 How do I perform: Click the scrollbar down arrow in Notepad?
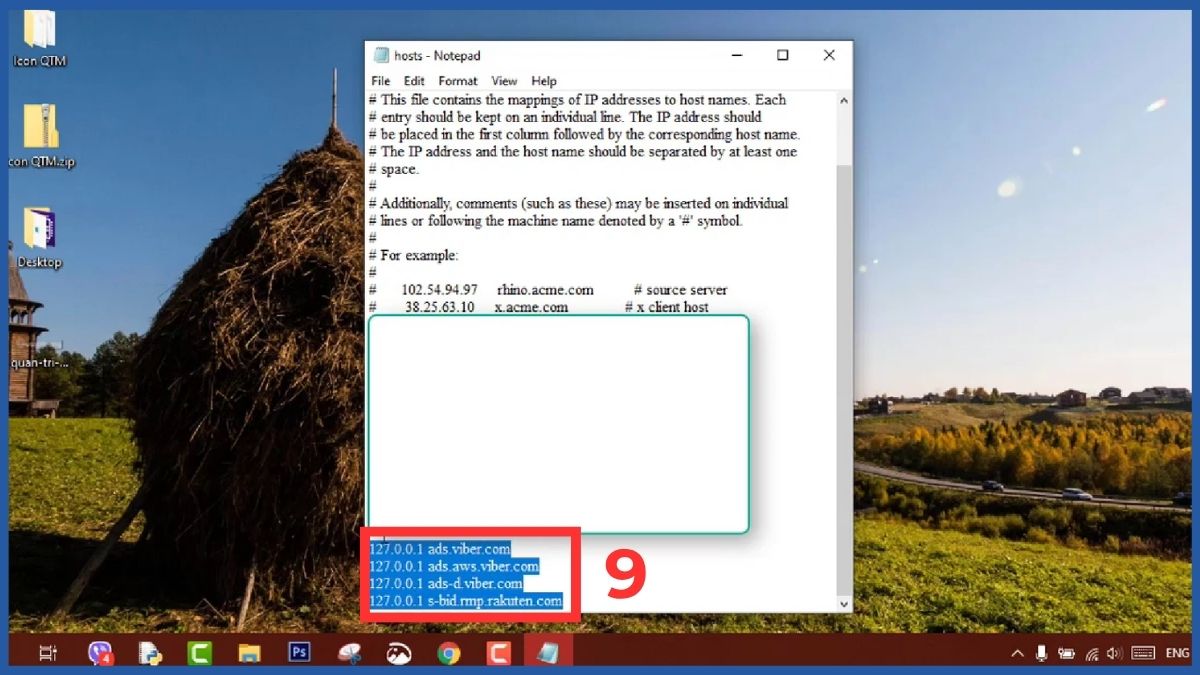843,603
